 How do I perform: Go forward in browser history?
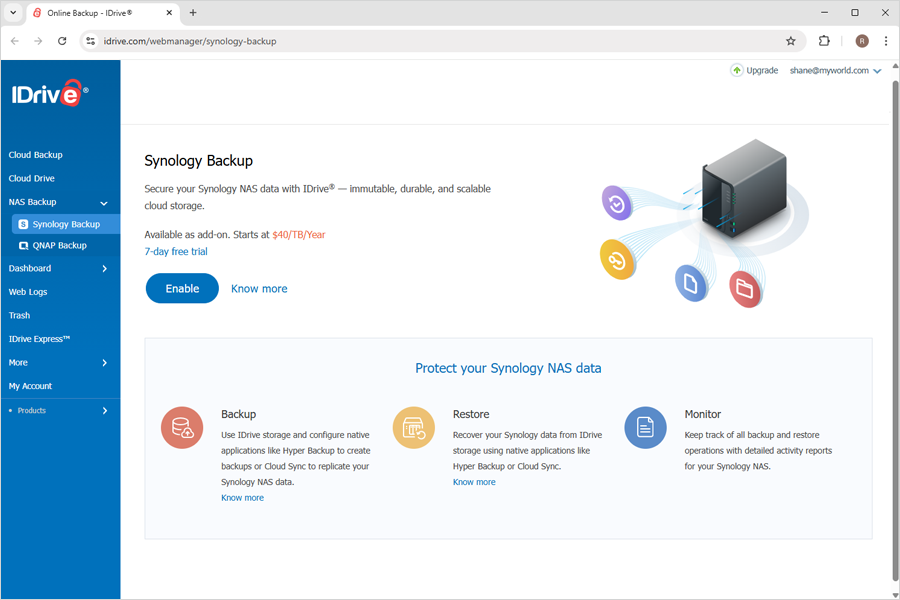(38, 41)
